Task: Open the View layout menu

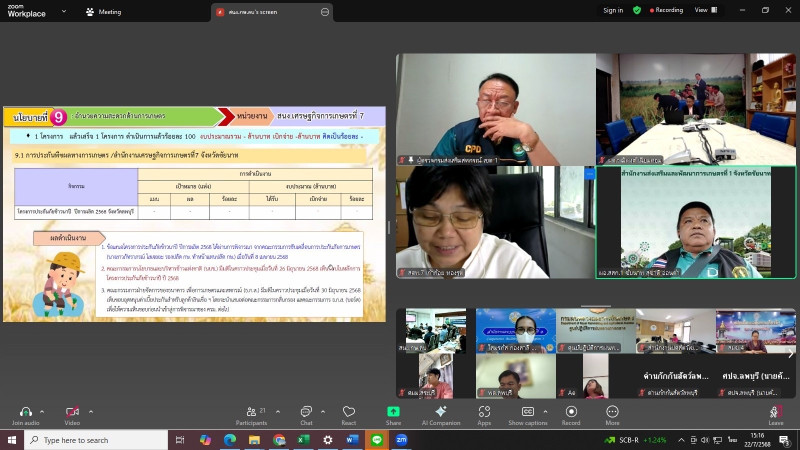Action: click(x=705, y=10)
